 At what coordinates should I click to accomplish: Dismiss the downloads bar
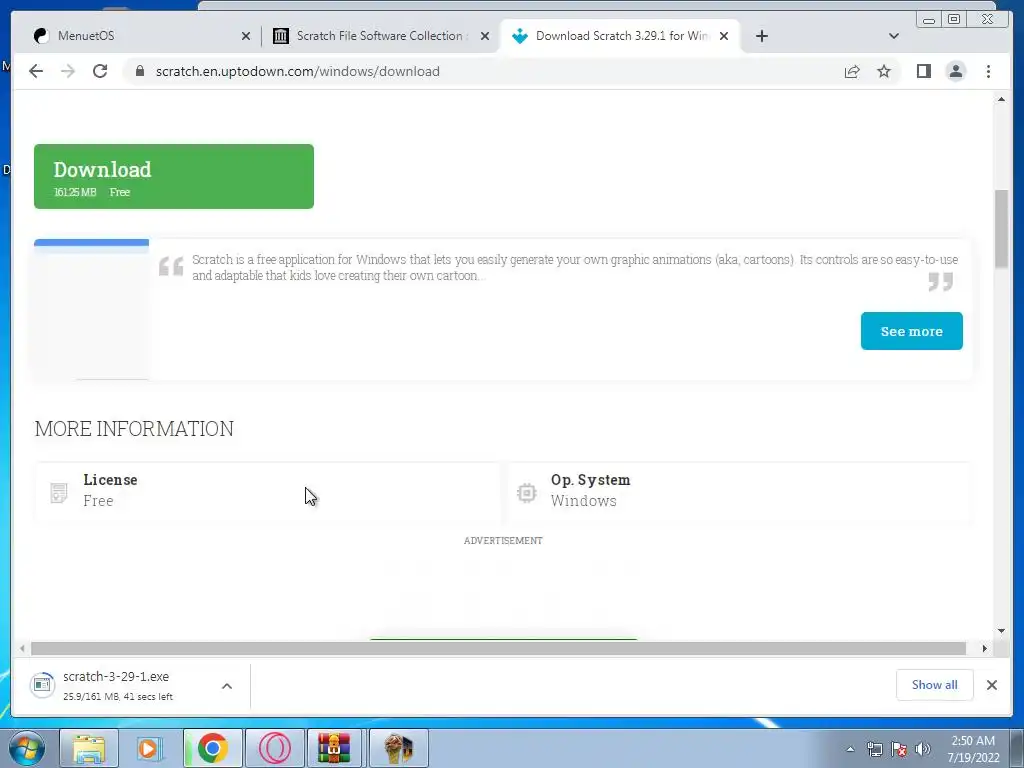(991, 684)
